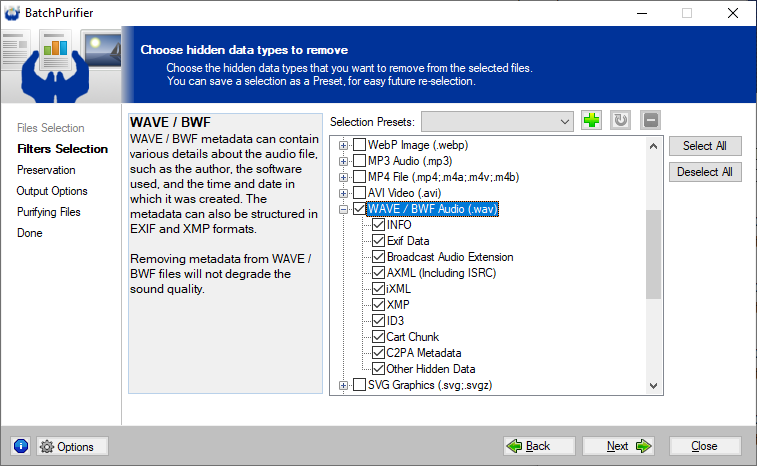Click the refresh preset icon
The image size is (757, 466).
click(620, 120)
